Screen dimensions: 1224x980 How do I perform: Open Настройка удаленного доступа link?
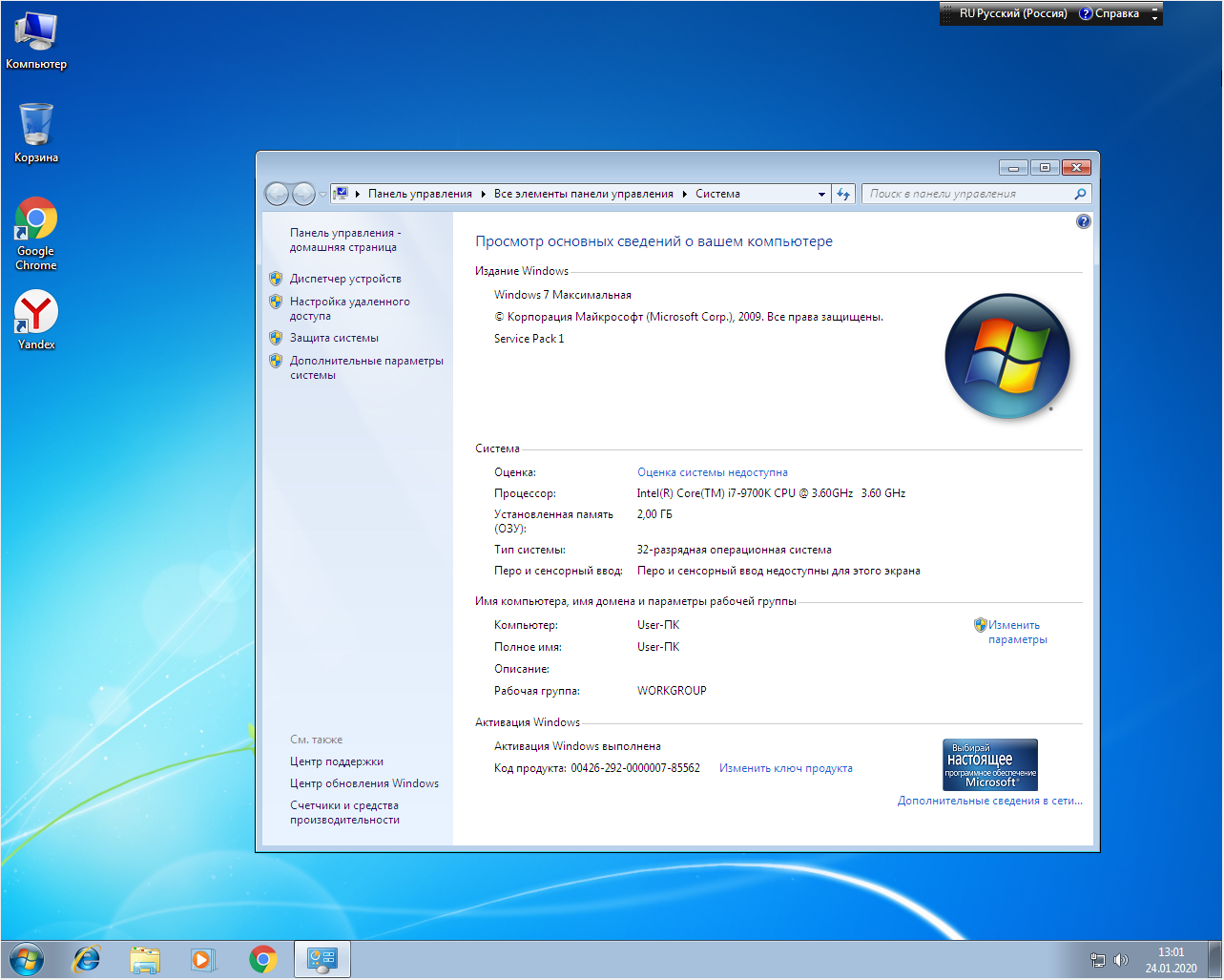[x=350, y=308]
